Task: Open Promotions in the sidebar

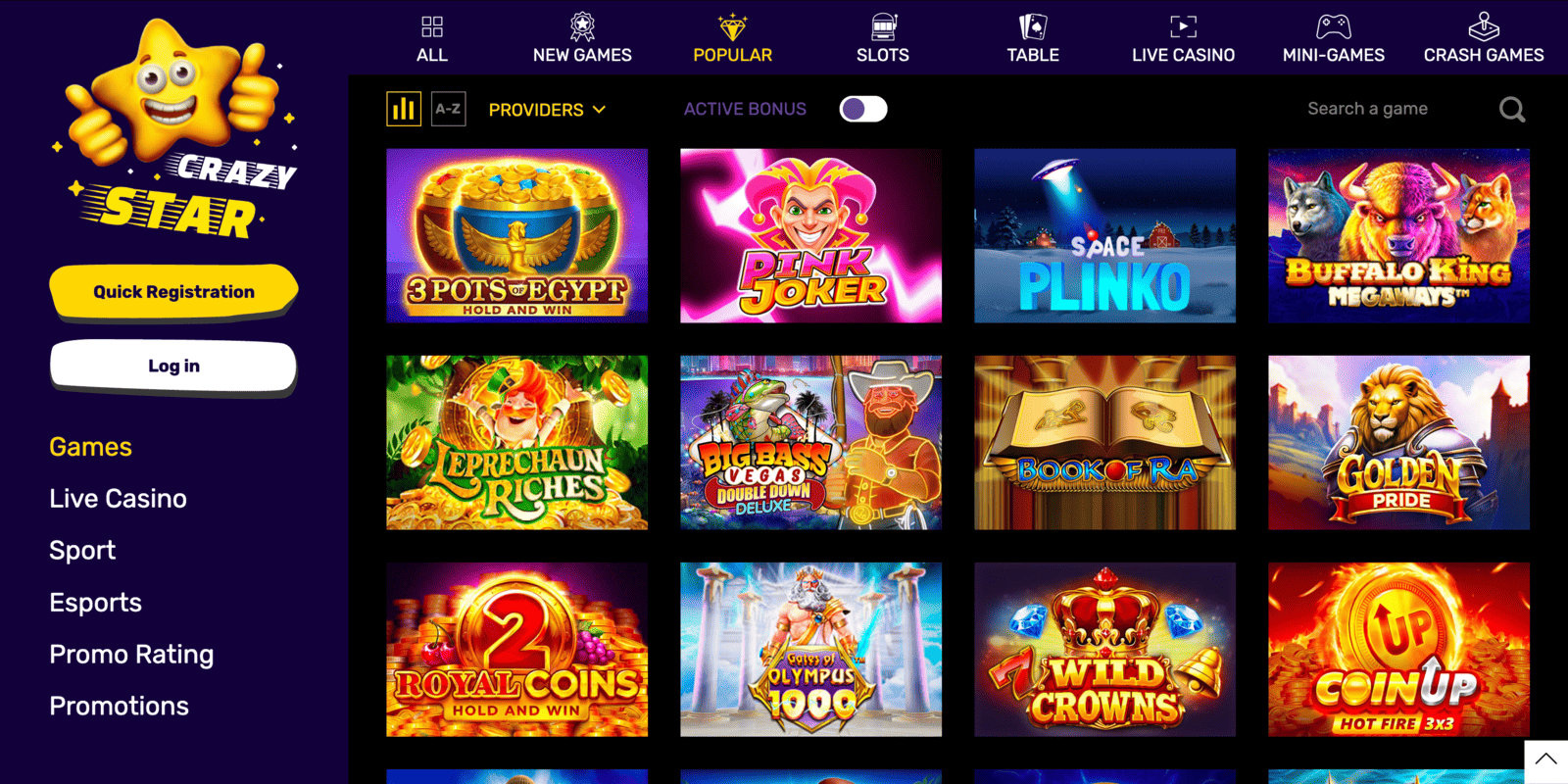Action: 120,706
